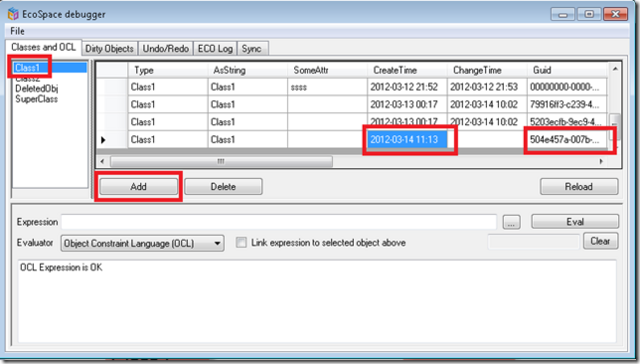Click into the Expression input field

(x=279, y=222)
